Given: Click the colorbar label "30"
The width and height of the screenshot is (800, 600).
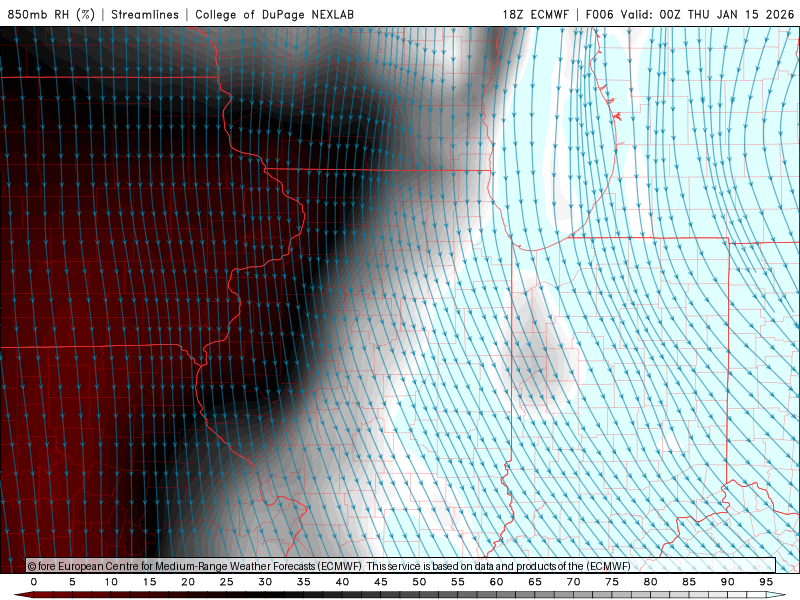Looking at the screenshot, I should tap(265, 582).
